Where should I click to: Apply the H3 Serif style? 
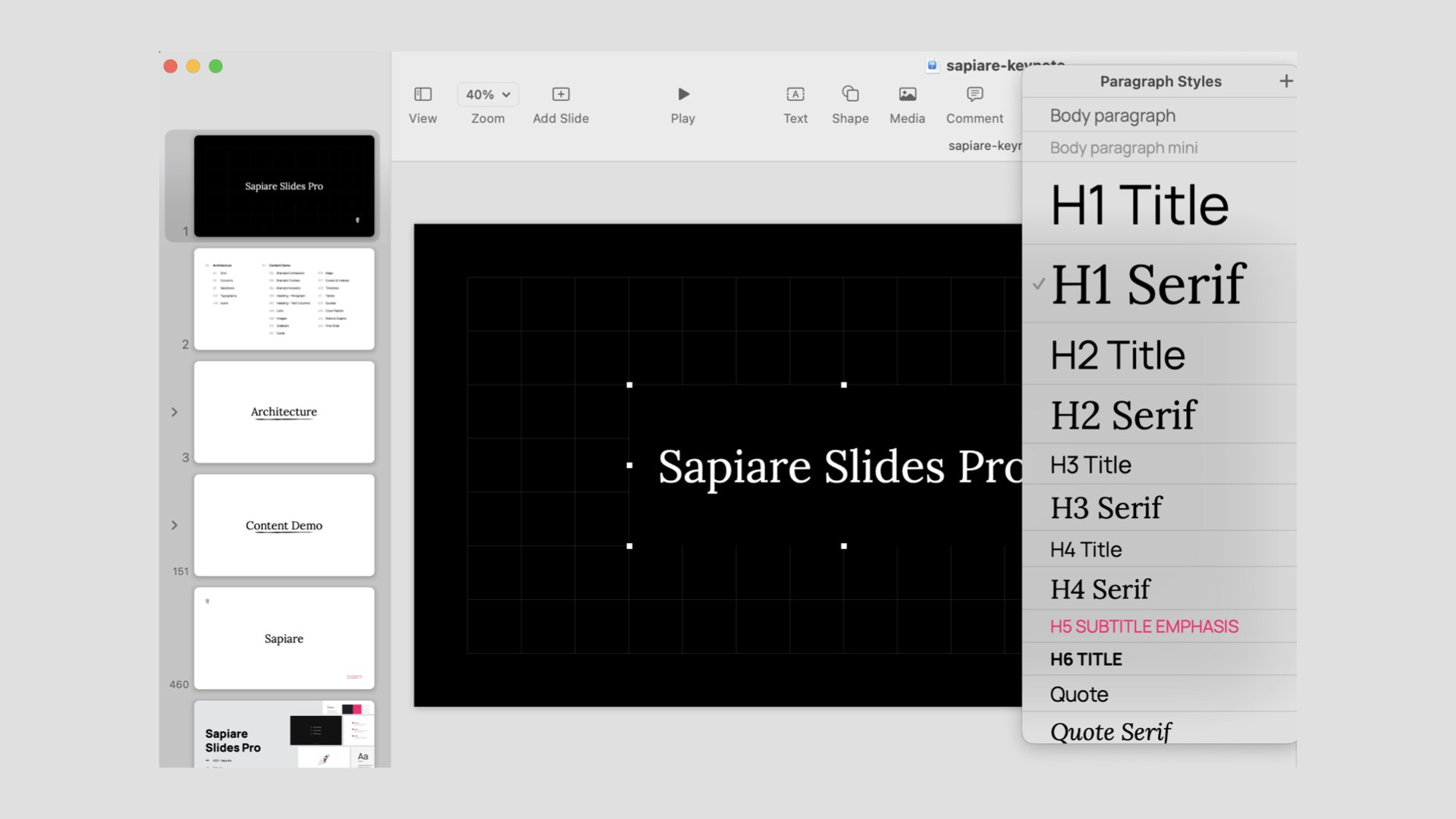1159,507
